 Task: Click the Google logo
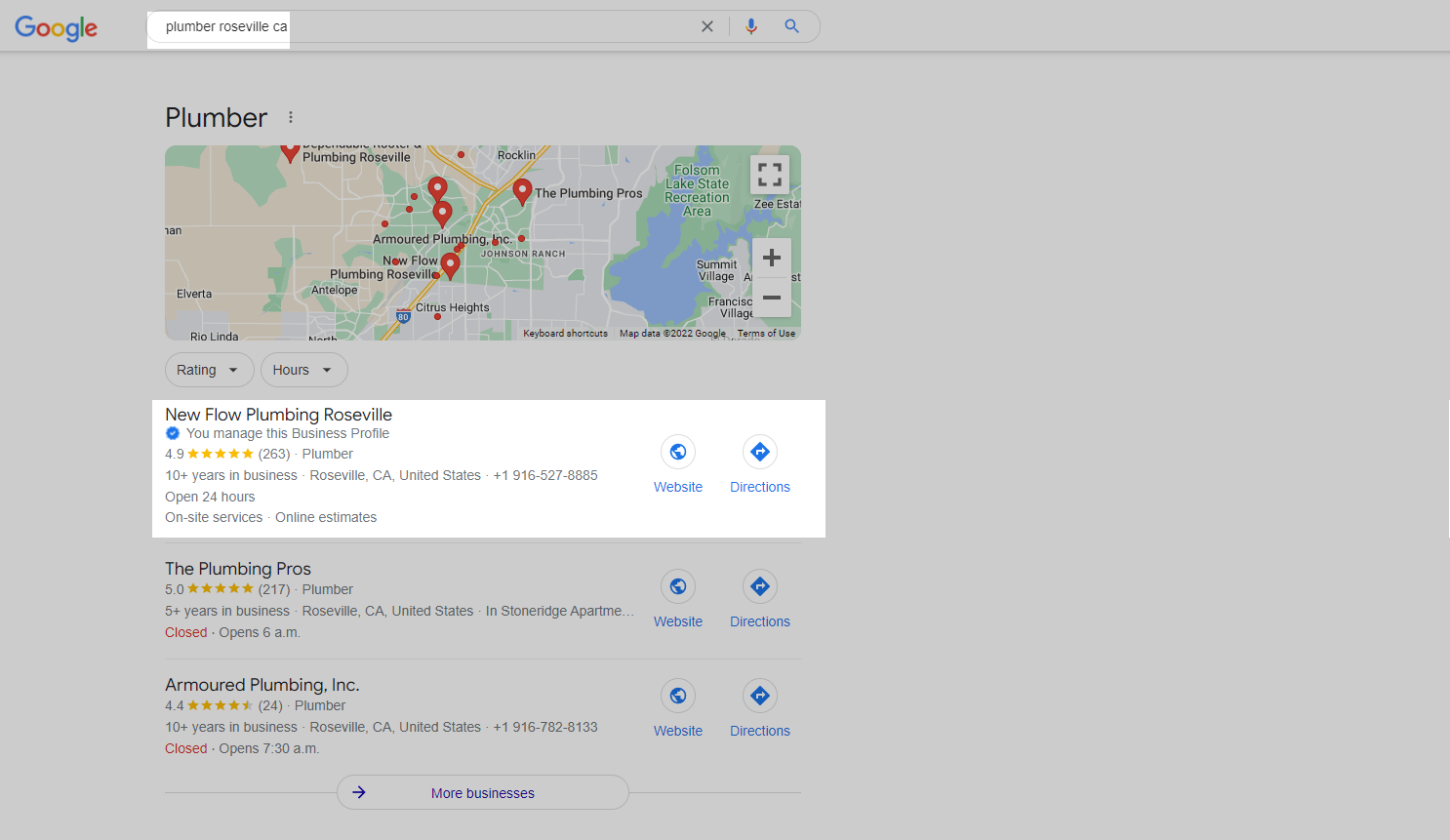pos(57,27)
